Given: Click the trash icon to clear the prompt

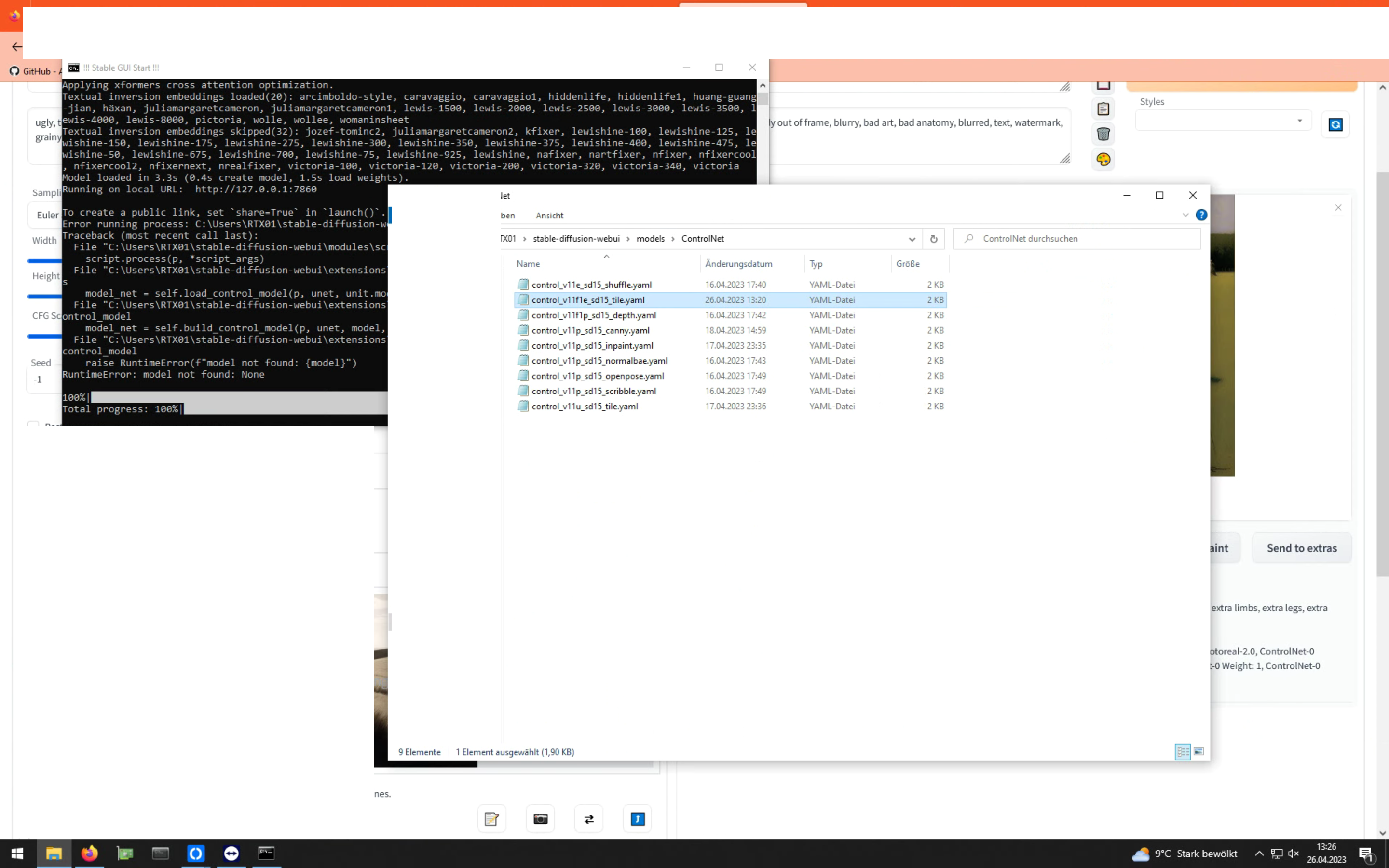Looking at the screenshot, I should click(x=1103, y=134).
